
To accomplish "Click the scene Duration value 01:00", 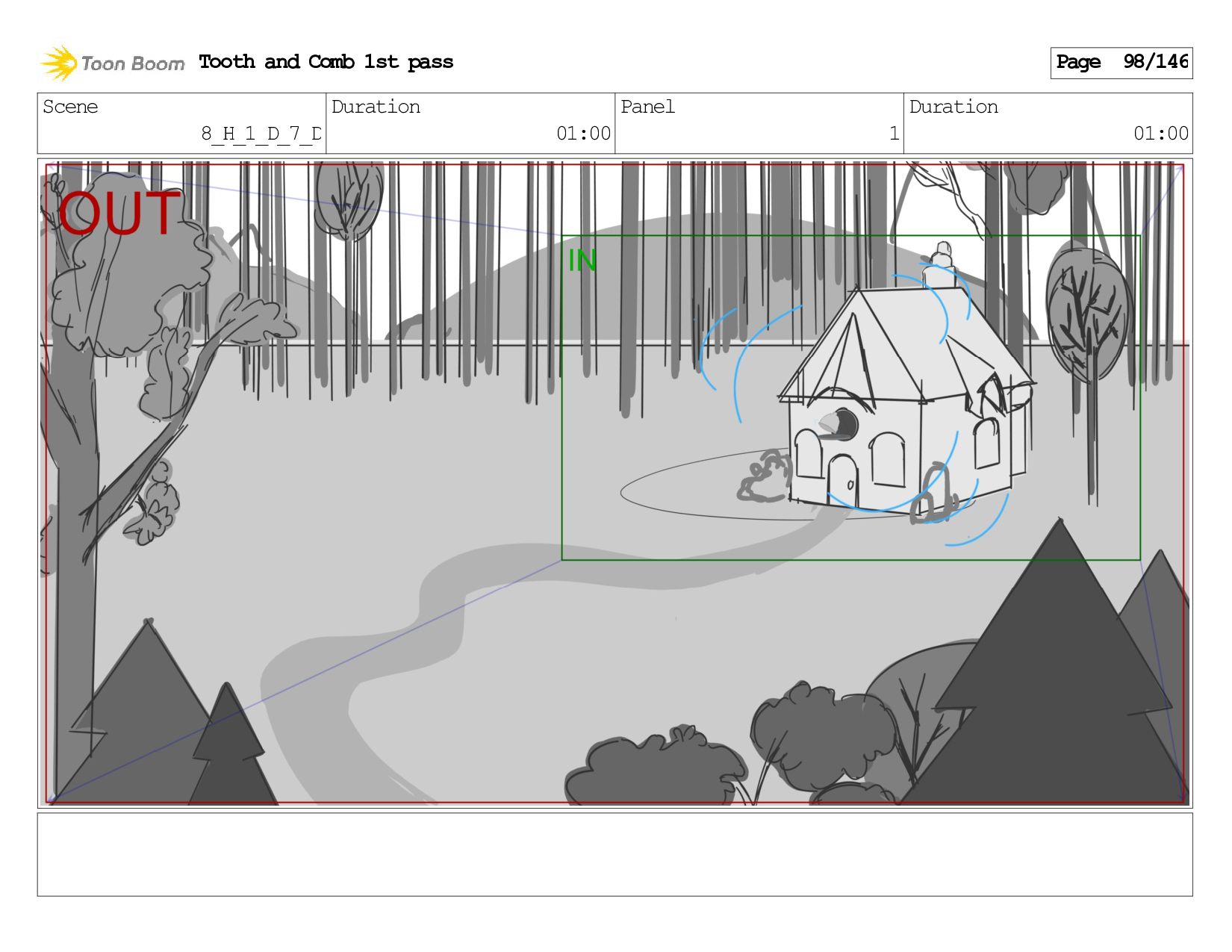I will 583,134.
